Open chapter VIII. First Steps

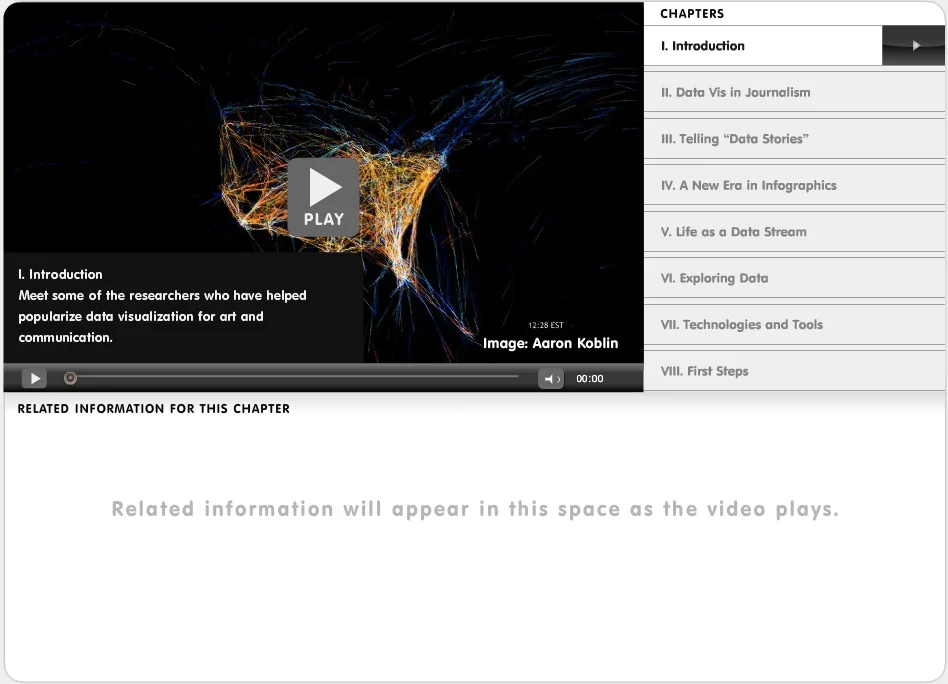[794, 371]
